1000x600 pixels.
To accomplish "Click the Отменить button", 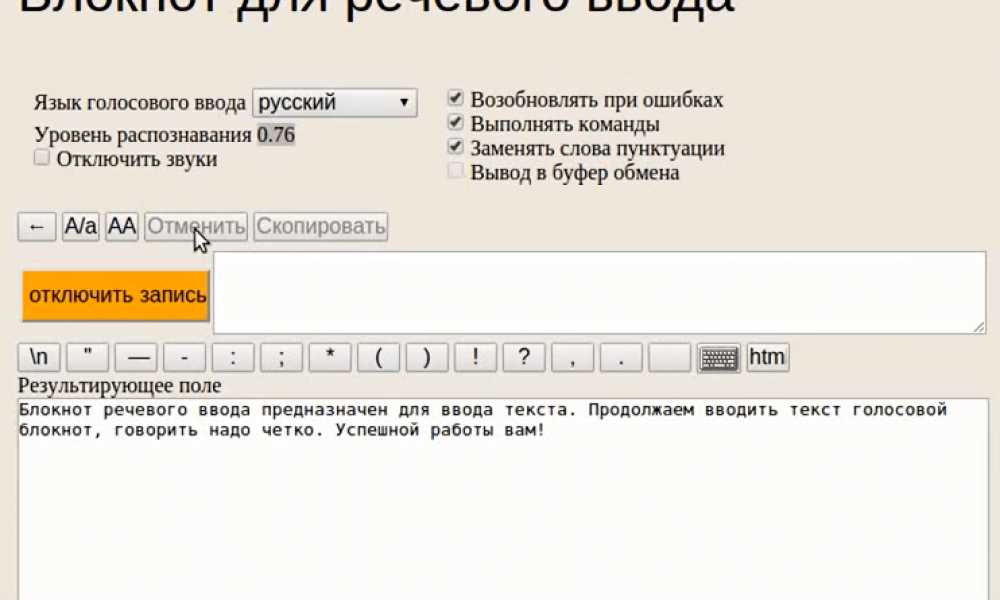I will [196, 227].
